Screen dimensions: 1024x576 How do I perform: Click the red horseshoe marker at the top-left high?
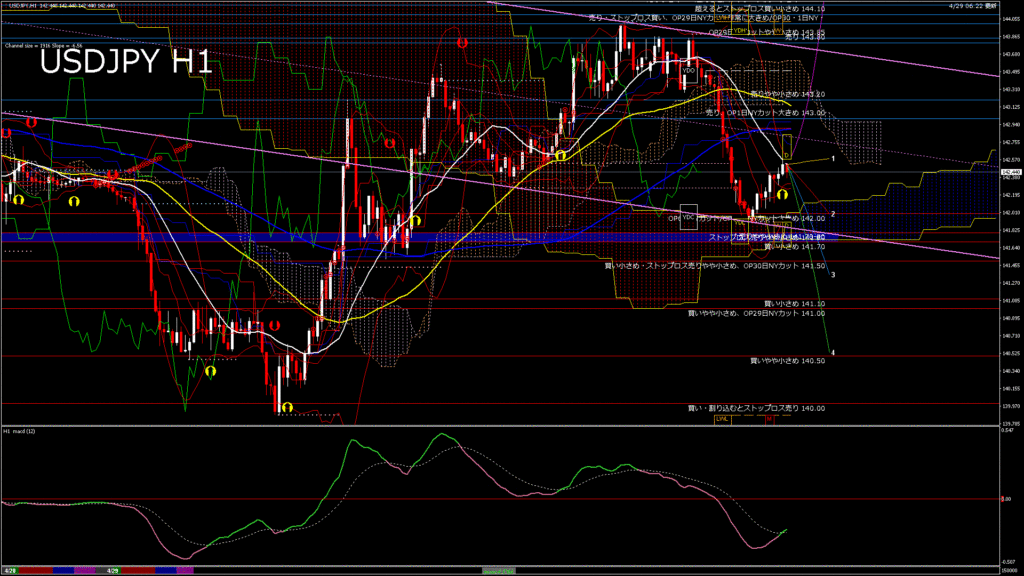tap(32, 121)
